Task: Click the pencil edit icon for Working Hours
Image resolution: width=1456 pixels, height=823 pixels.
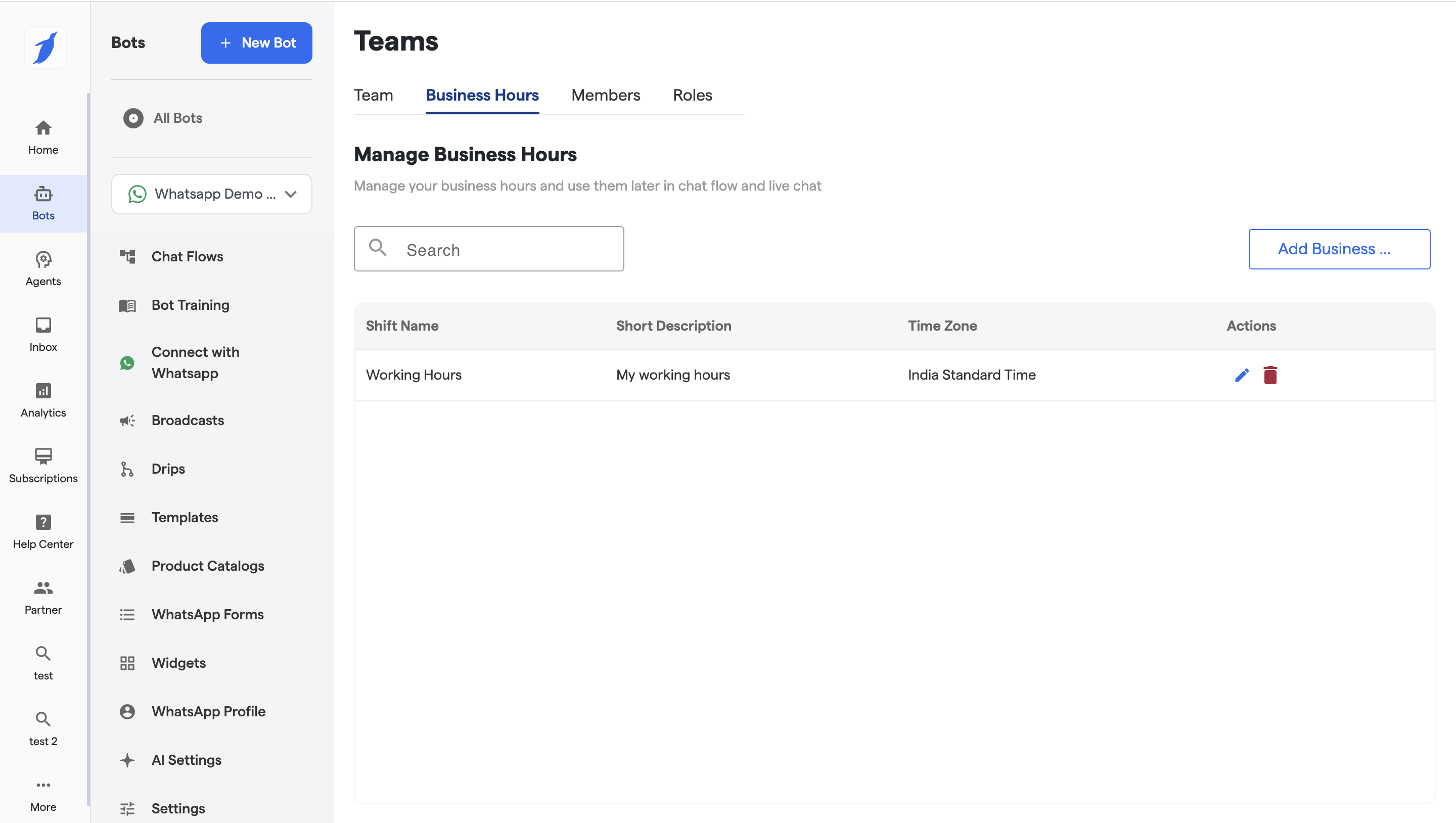Action: pos(1241,375)
